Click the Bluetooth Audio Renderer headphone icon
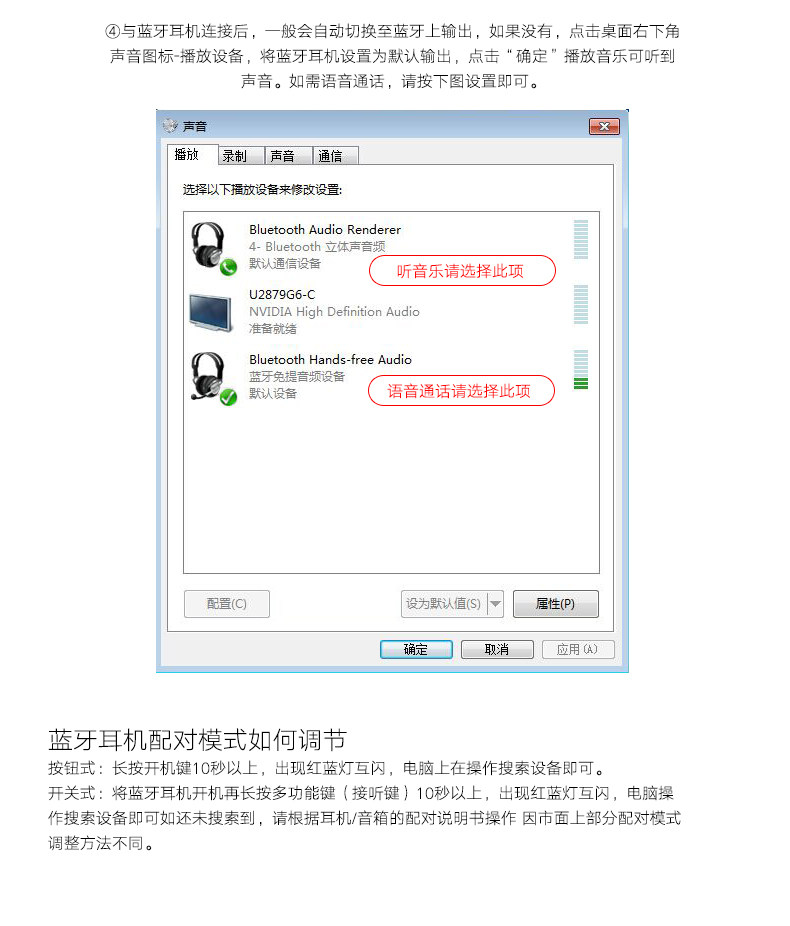Viewport: 790px width, 926px height. coord(210,246)
